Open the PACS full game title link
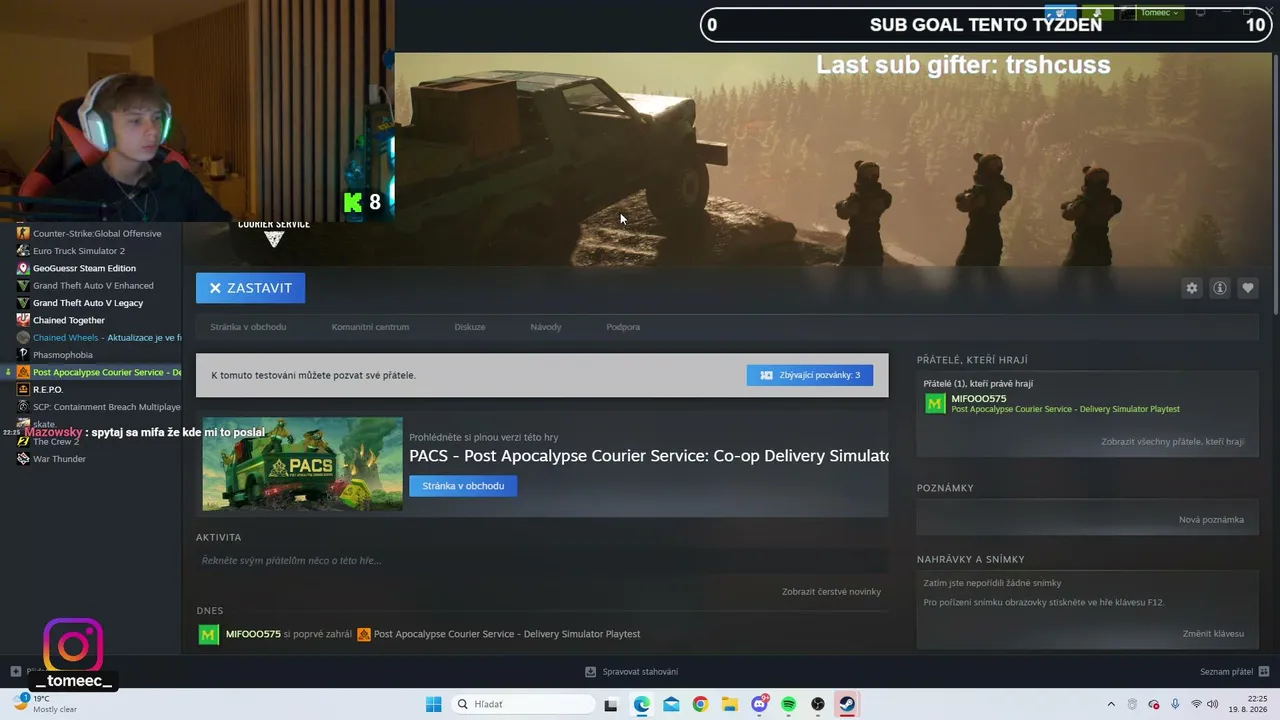 pos(649,456)
